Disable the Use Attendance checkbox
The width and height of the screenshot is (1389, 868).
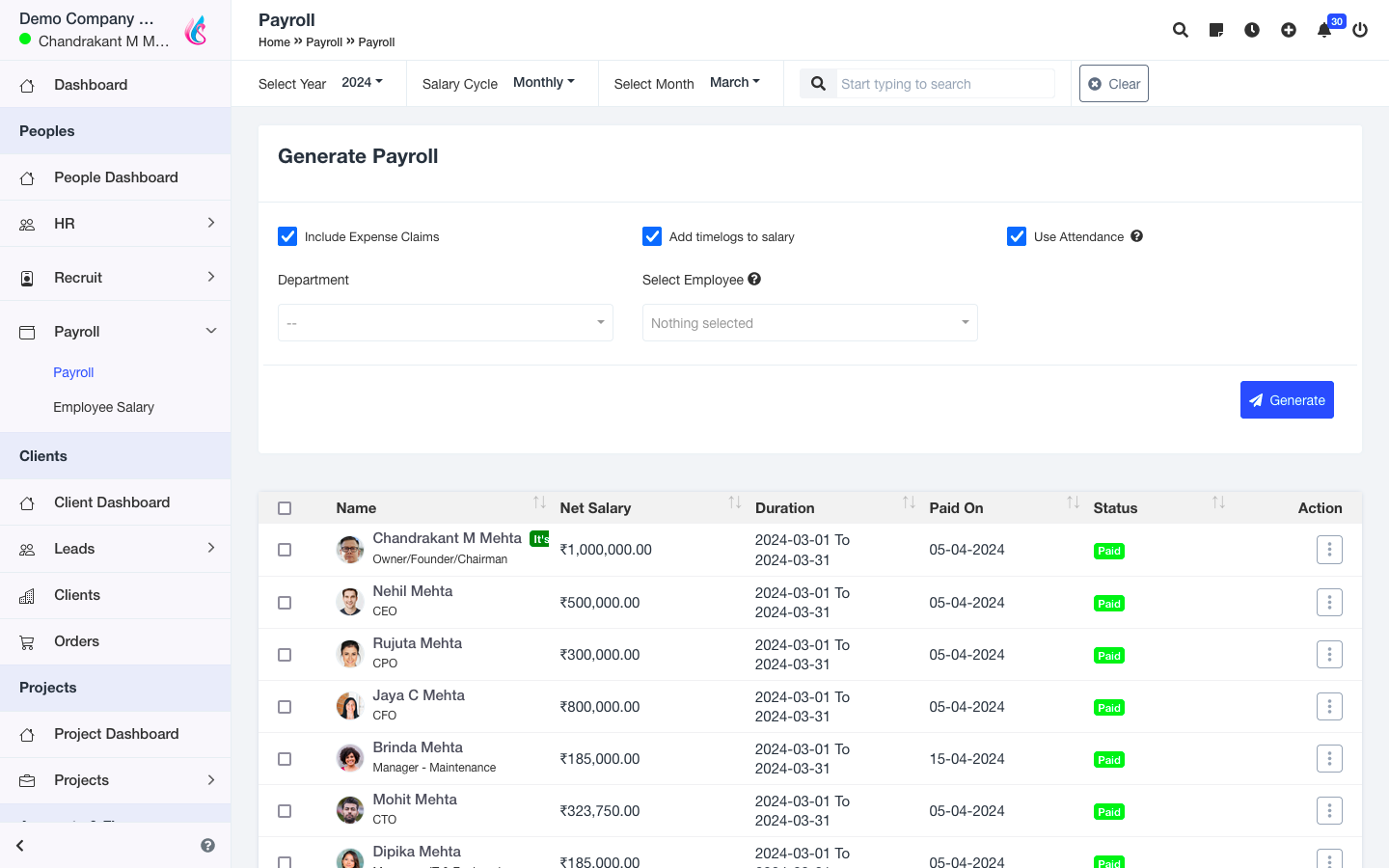click(1017, 236)
